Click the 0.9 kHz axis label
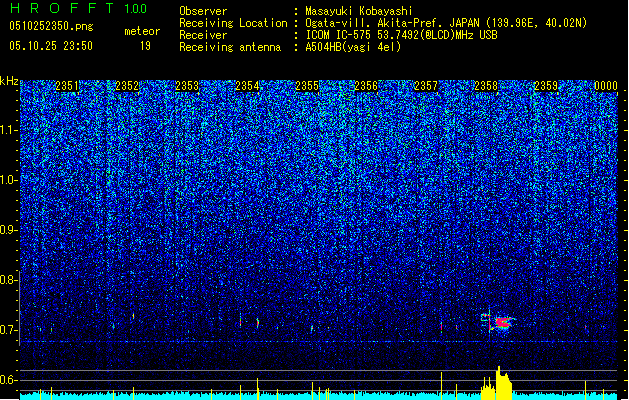The height and width of the screenshot is (400, 629). (x=9, y=230)
